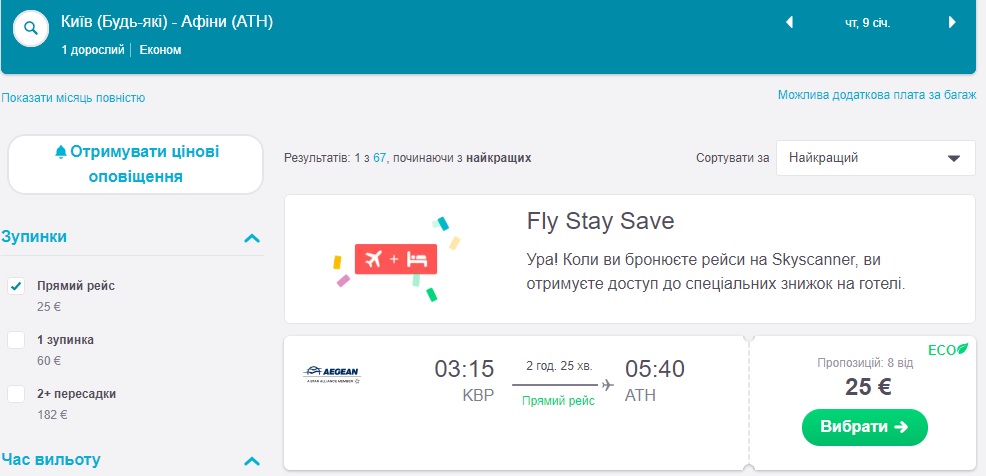986x476 pixels.
Task: Click the plane icon on flight route
Action: 607,384
